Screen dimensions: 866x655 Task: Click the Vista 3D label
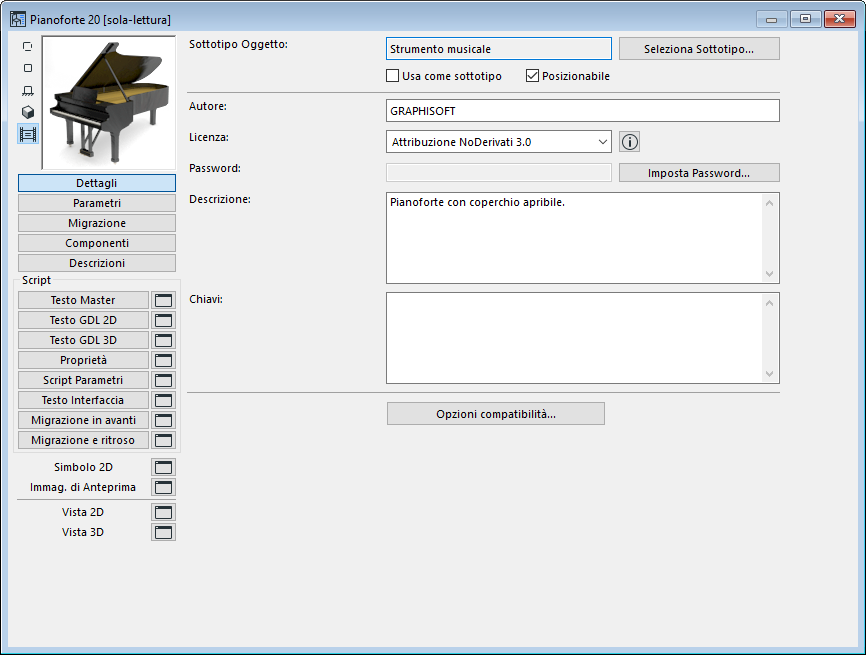click(x=83, y=532)
